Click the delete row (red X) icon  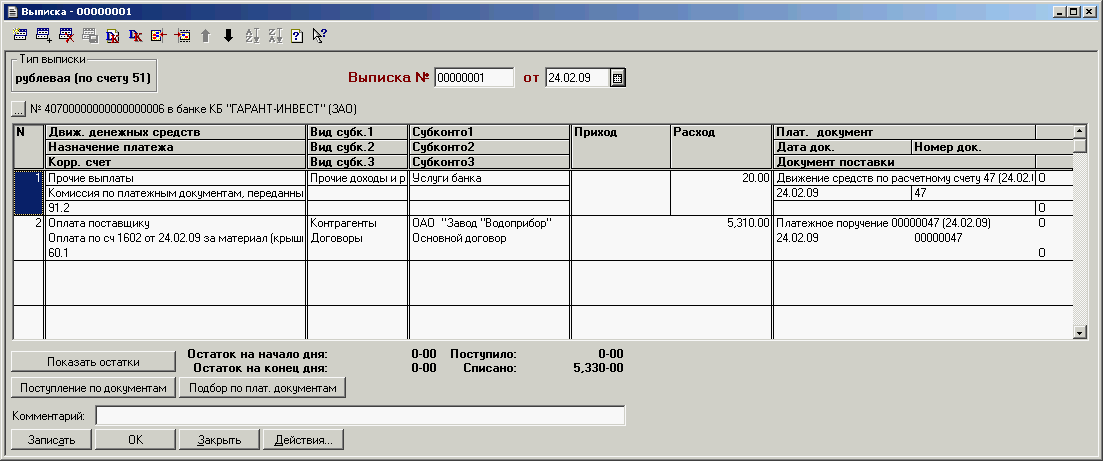tap(66, 36)
